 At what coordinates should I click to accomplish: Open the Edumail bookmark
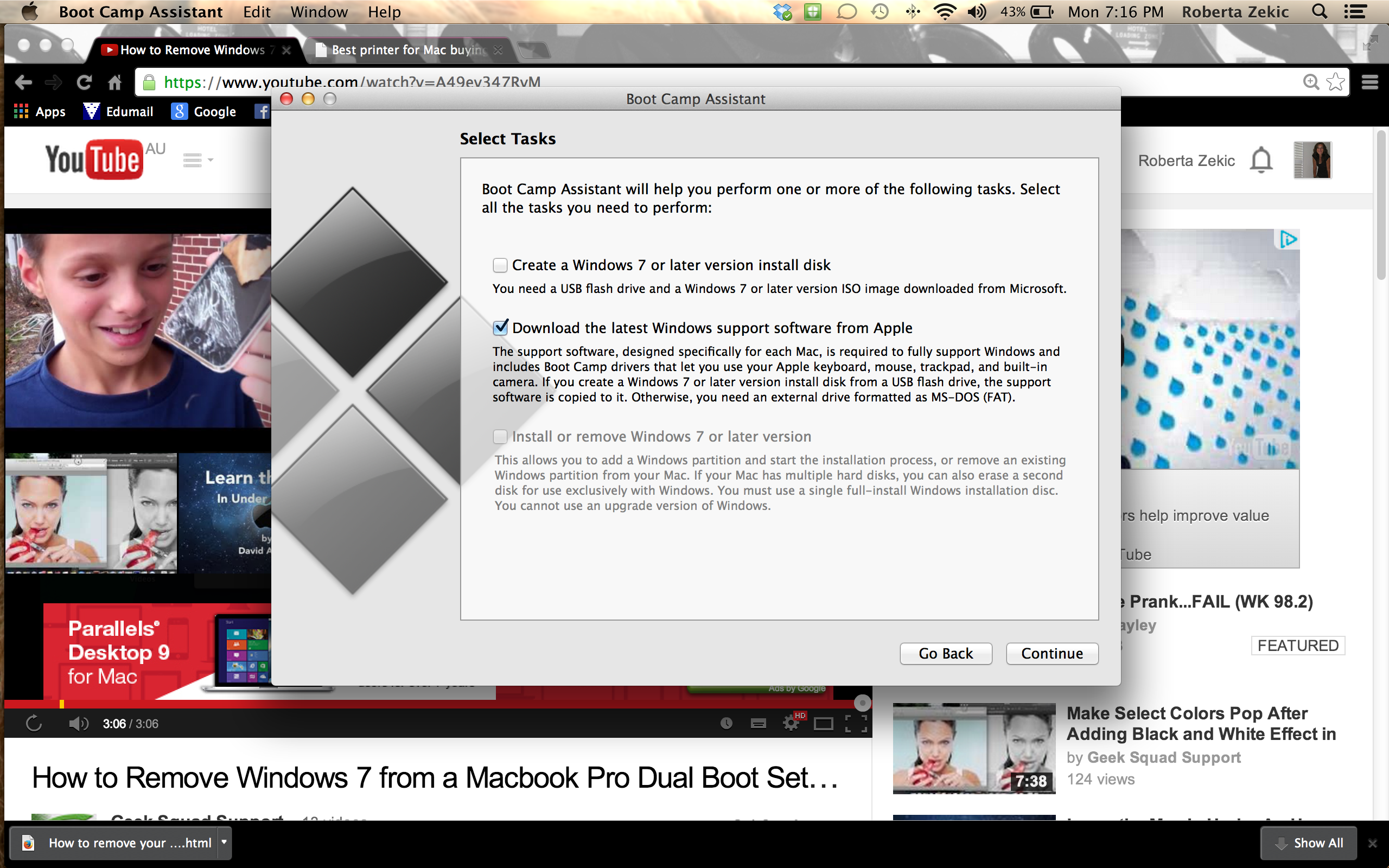pyautogui.click(x=118, y=111)
